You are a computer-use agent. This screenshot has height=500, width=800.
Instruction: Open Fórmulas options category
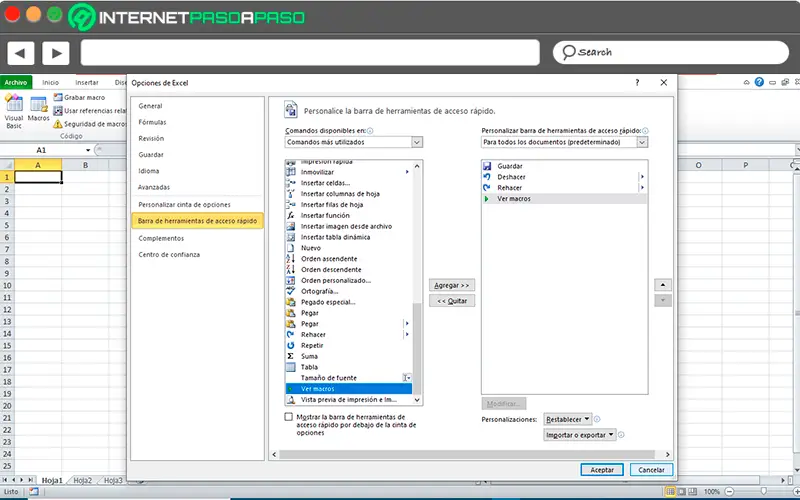[152, 122]
